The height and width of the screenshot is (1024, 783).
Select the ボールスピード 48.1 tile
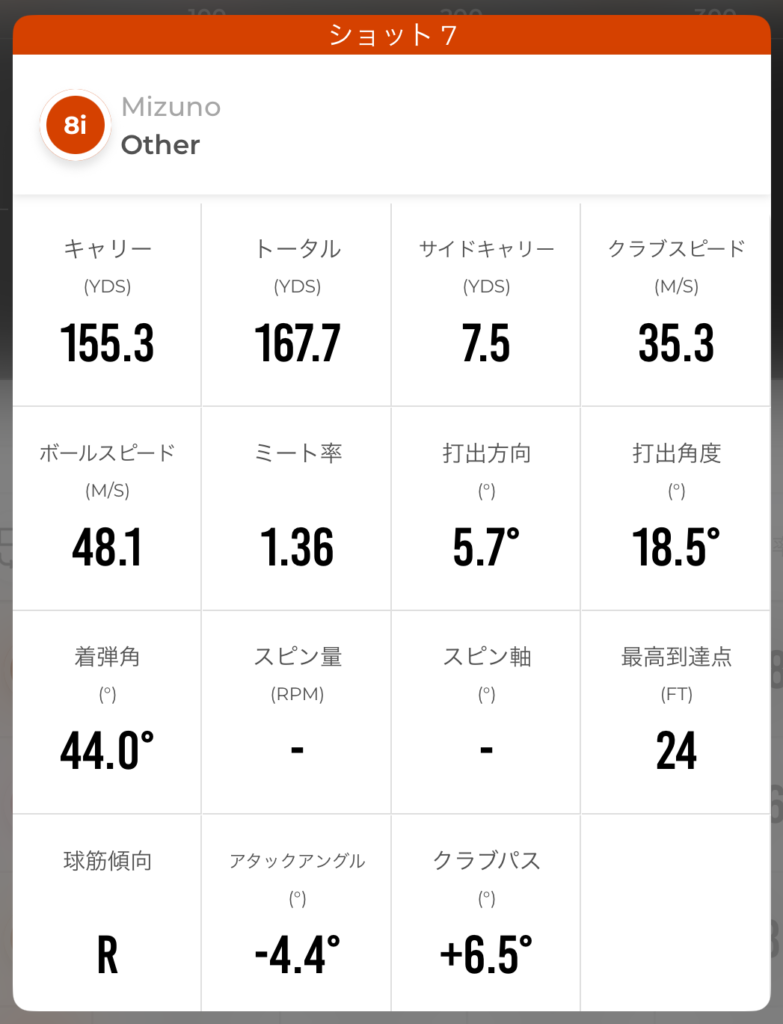coord(107,509)
